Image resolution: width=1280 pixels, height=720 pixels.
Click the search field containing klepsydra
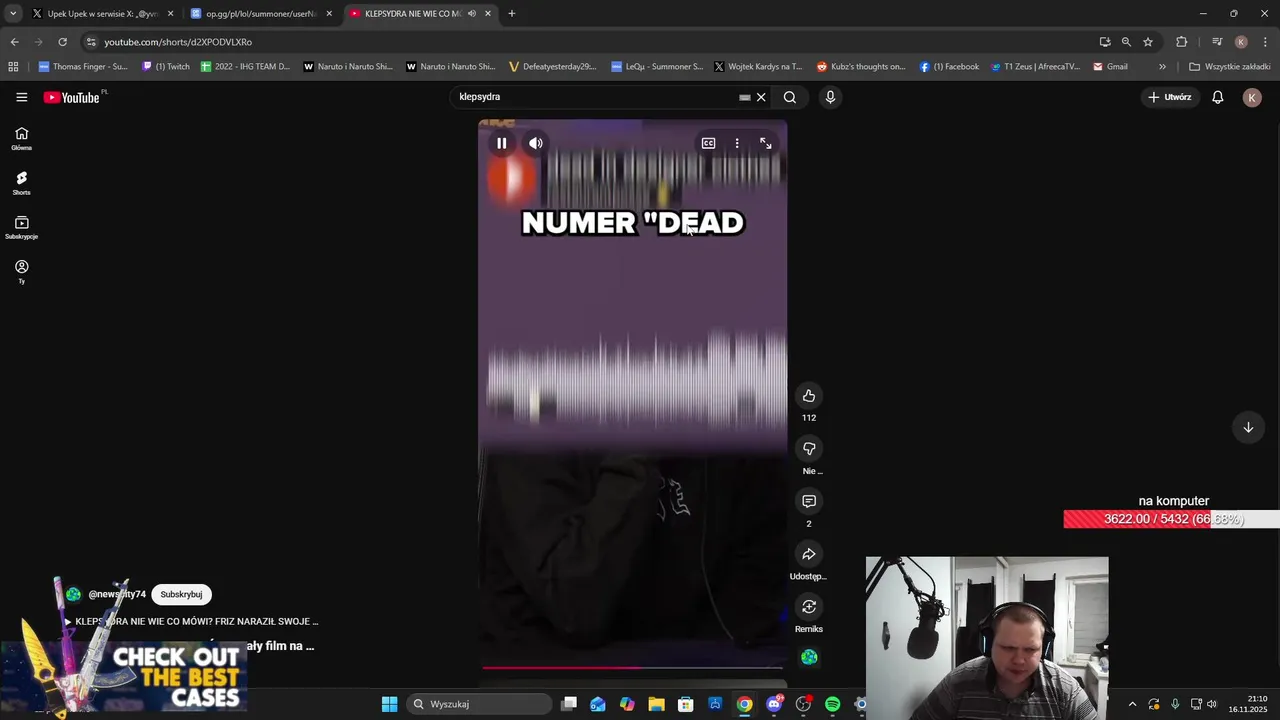[x=595, y=97]
